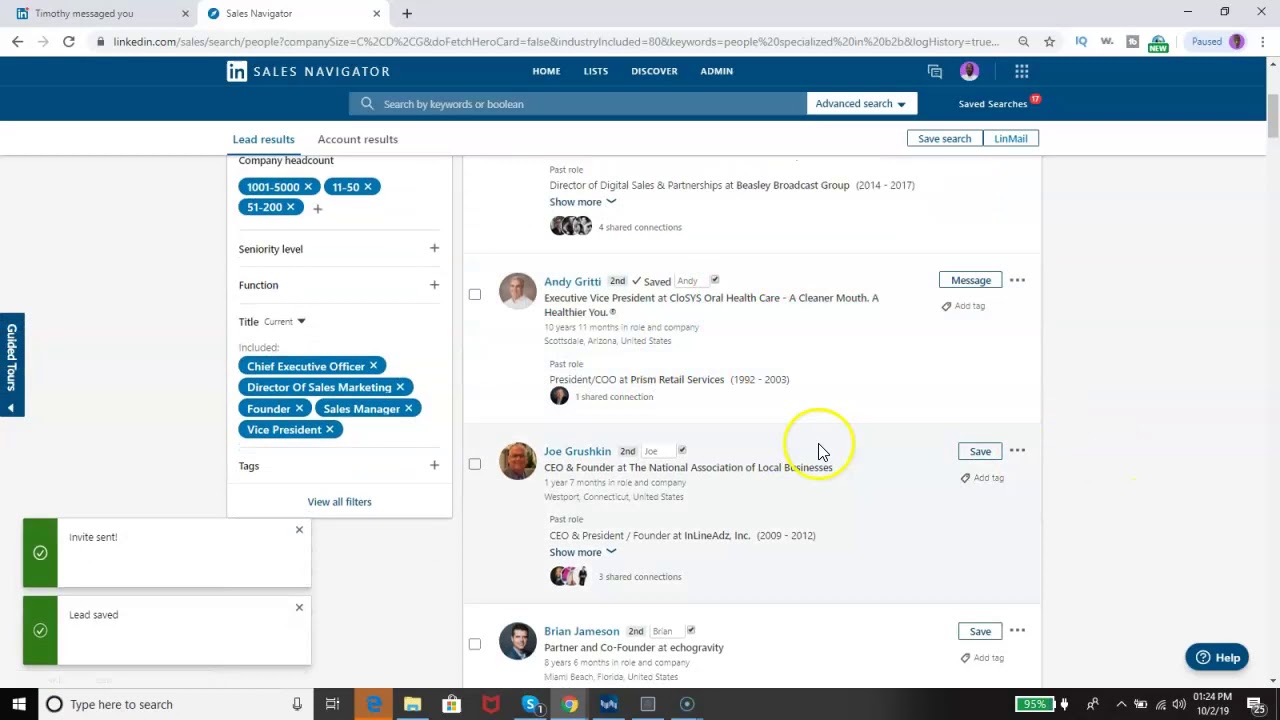
Task: Remove the 51-200 headcount filter
Action: (290, 207)
